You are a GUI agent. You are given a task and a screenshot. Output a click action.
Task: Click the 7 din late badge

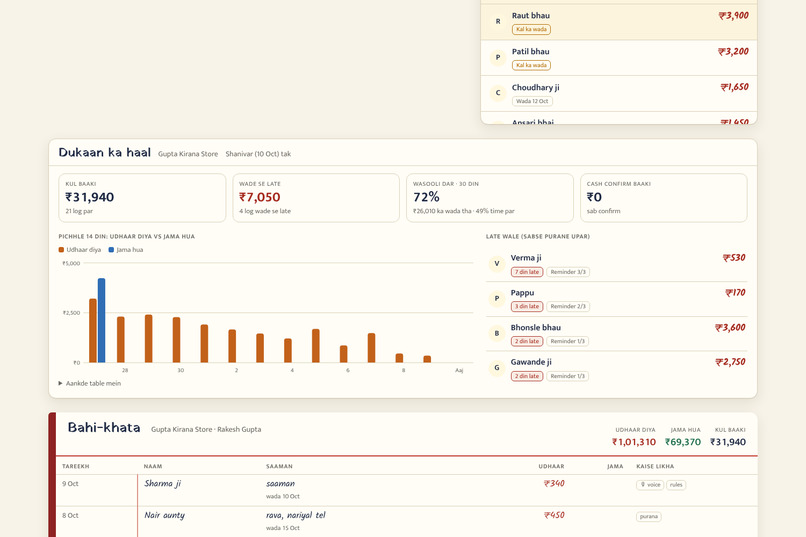click(x=527, y=272)
